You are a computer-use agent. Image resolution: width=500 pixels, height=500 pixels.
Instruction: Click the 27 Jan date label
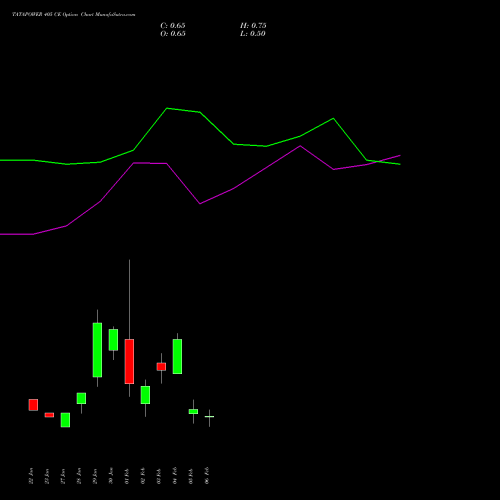pos(63,476)
